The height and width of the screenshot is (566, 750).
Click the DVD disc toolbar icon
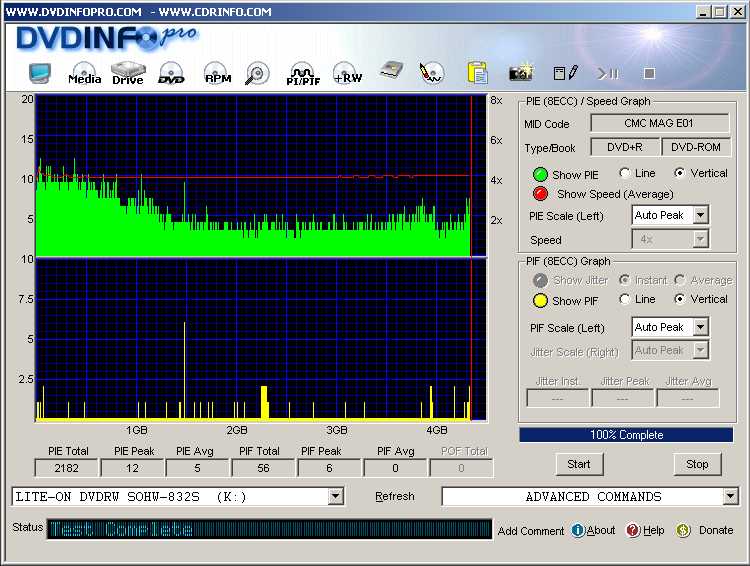pos(171,74)
